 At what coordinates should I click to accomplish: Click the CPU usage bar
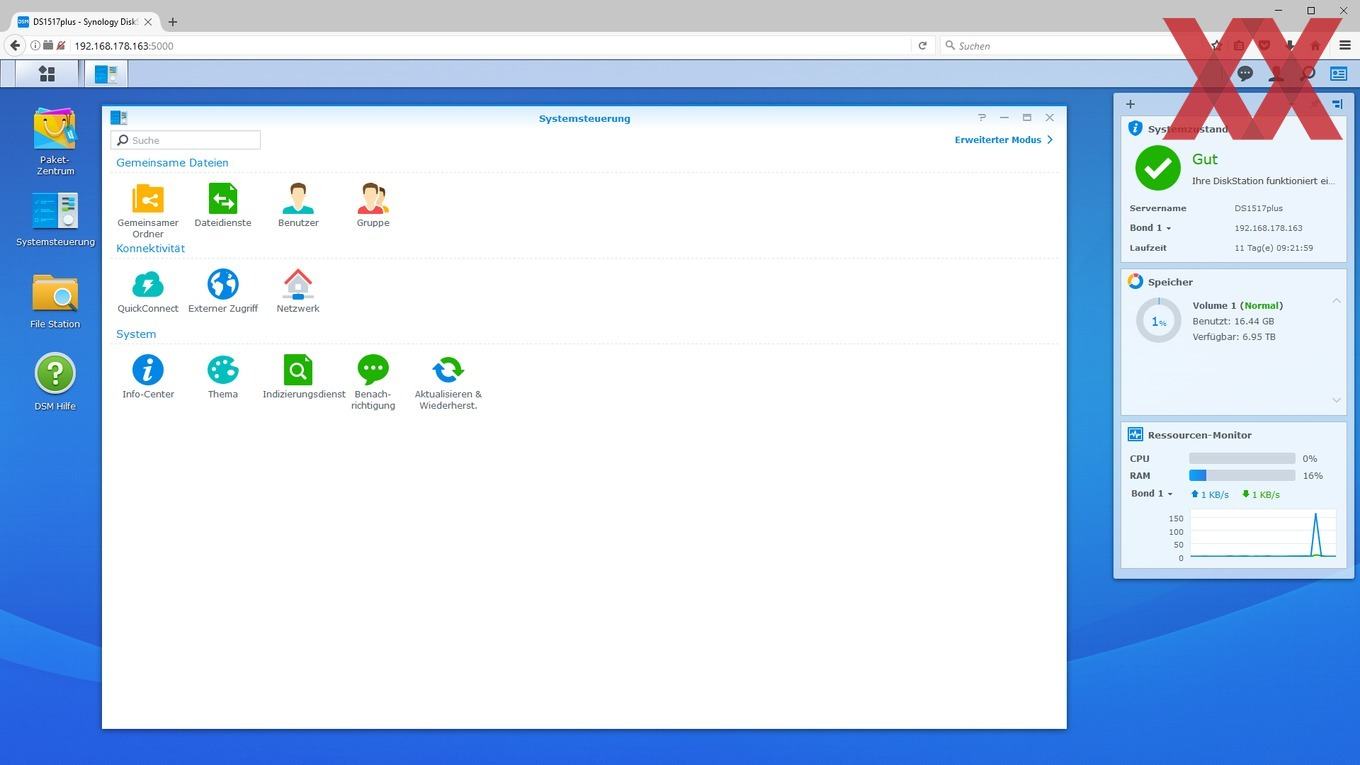point(1242,459)
